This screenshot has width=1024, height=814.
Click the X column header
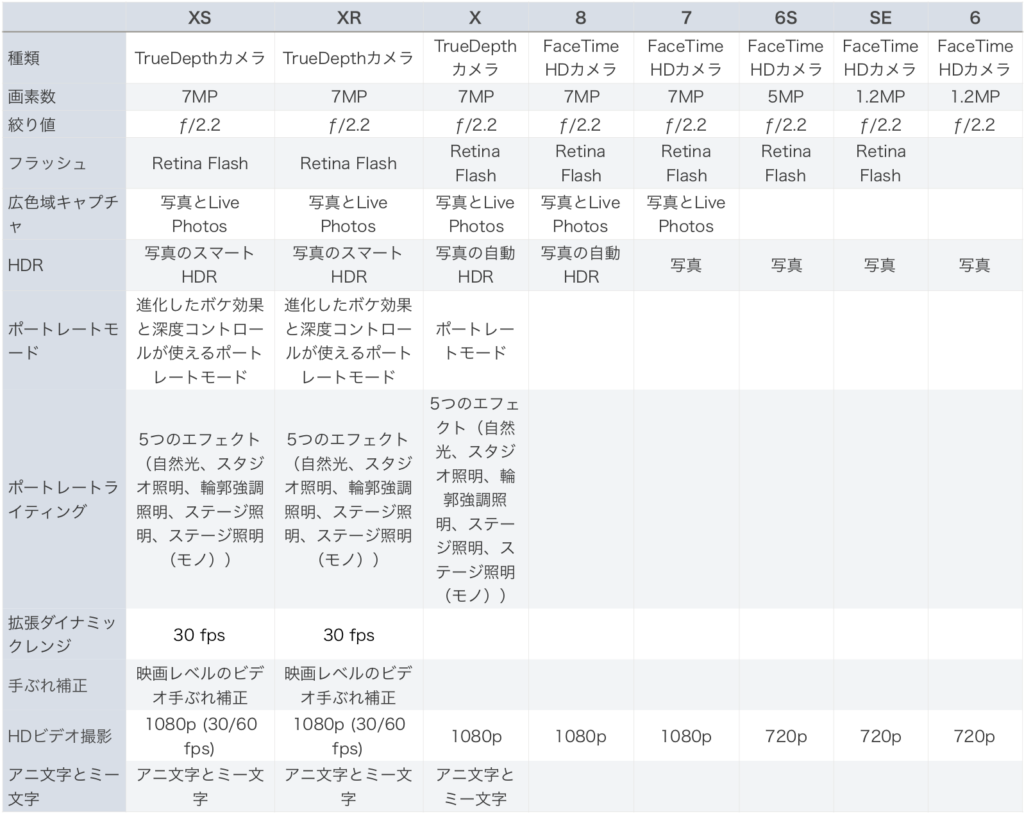[x=475, y=18]
